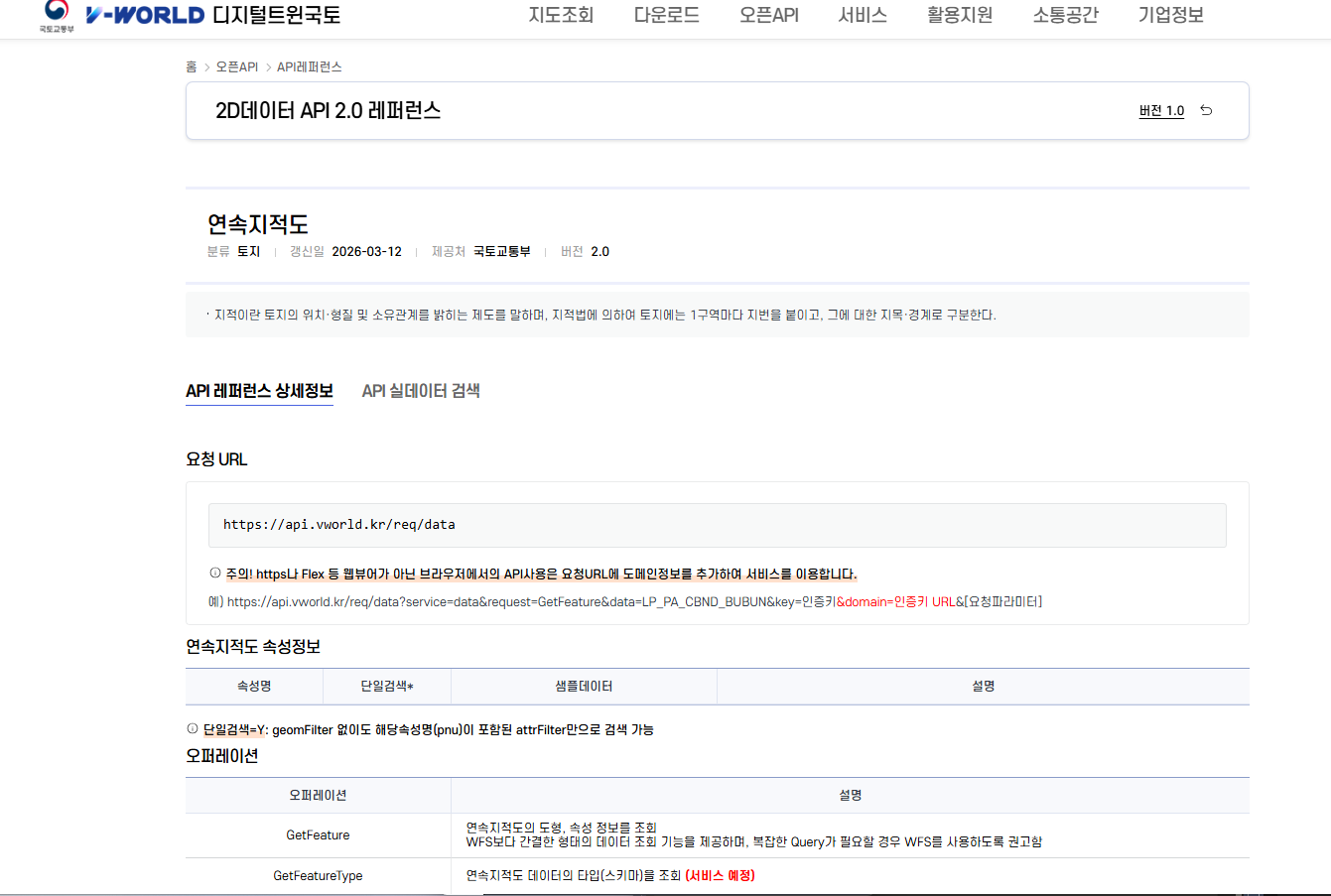Open the 소통공간 menu
The height and width of the screenshot is (896, 1331).
1066,15
